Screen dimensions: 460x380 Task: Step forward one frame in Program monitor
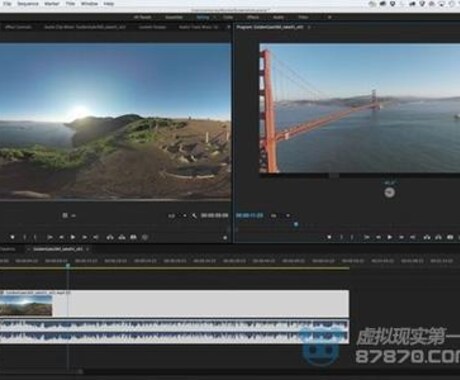[401, 237]
